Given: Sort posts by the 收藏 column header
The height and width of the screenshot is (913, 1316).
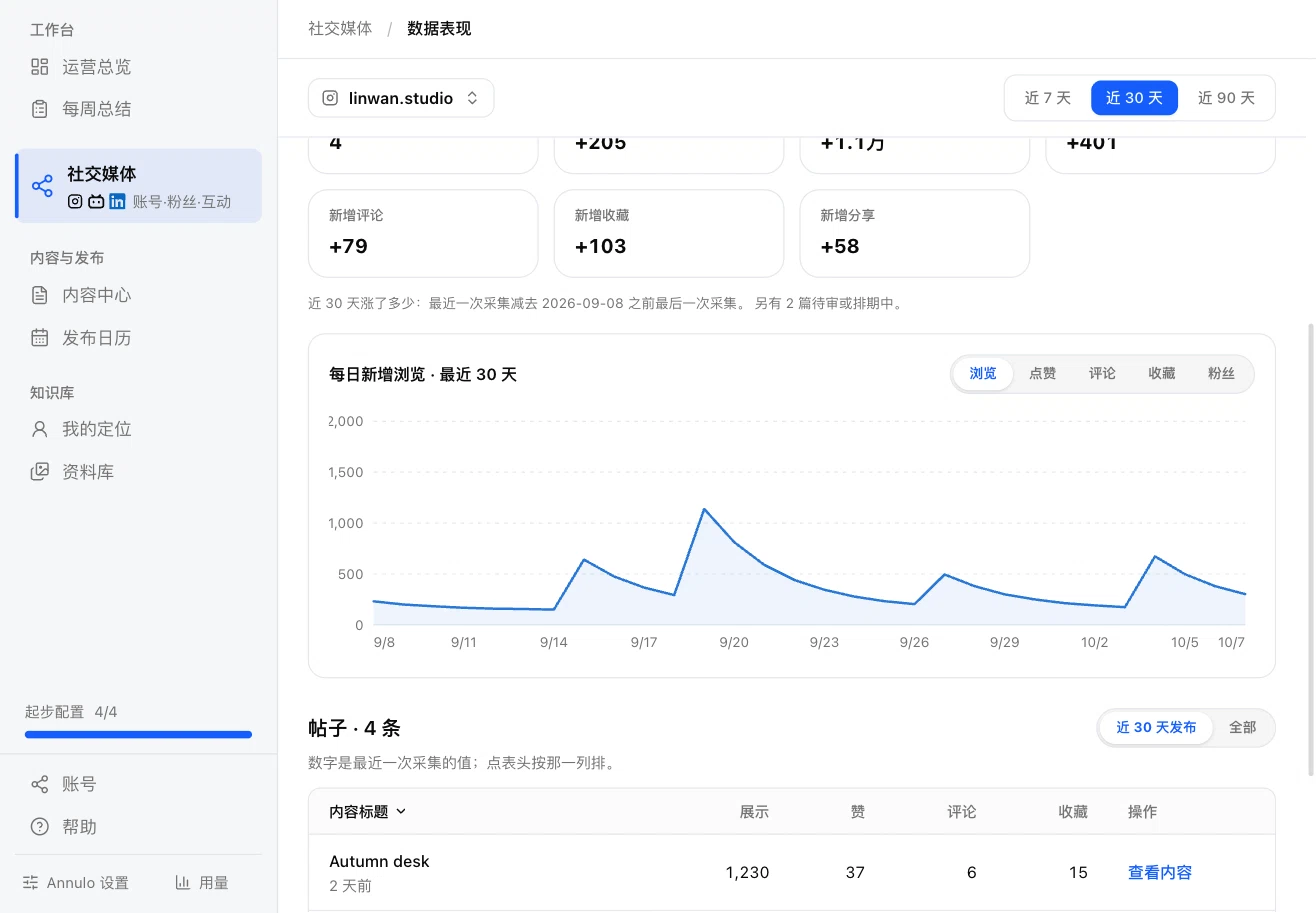Looking at the screenshot, I should 1072,812.
